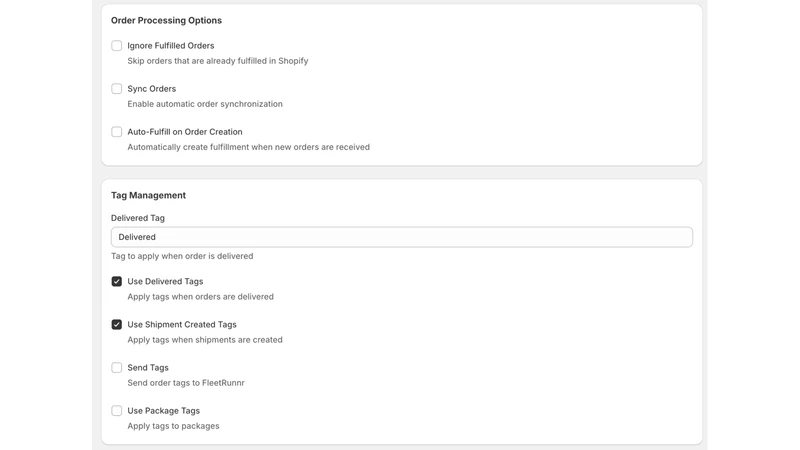800x450 pixels.
Task: Click 'Apply tags when shipments are created' text
Action: (205, 340)
